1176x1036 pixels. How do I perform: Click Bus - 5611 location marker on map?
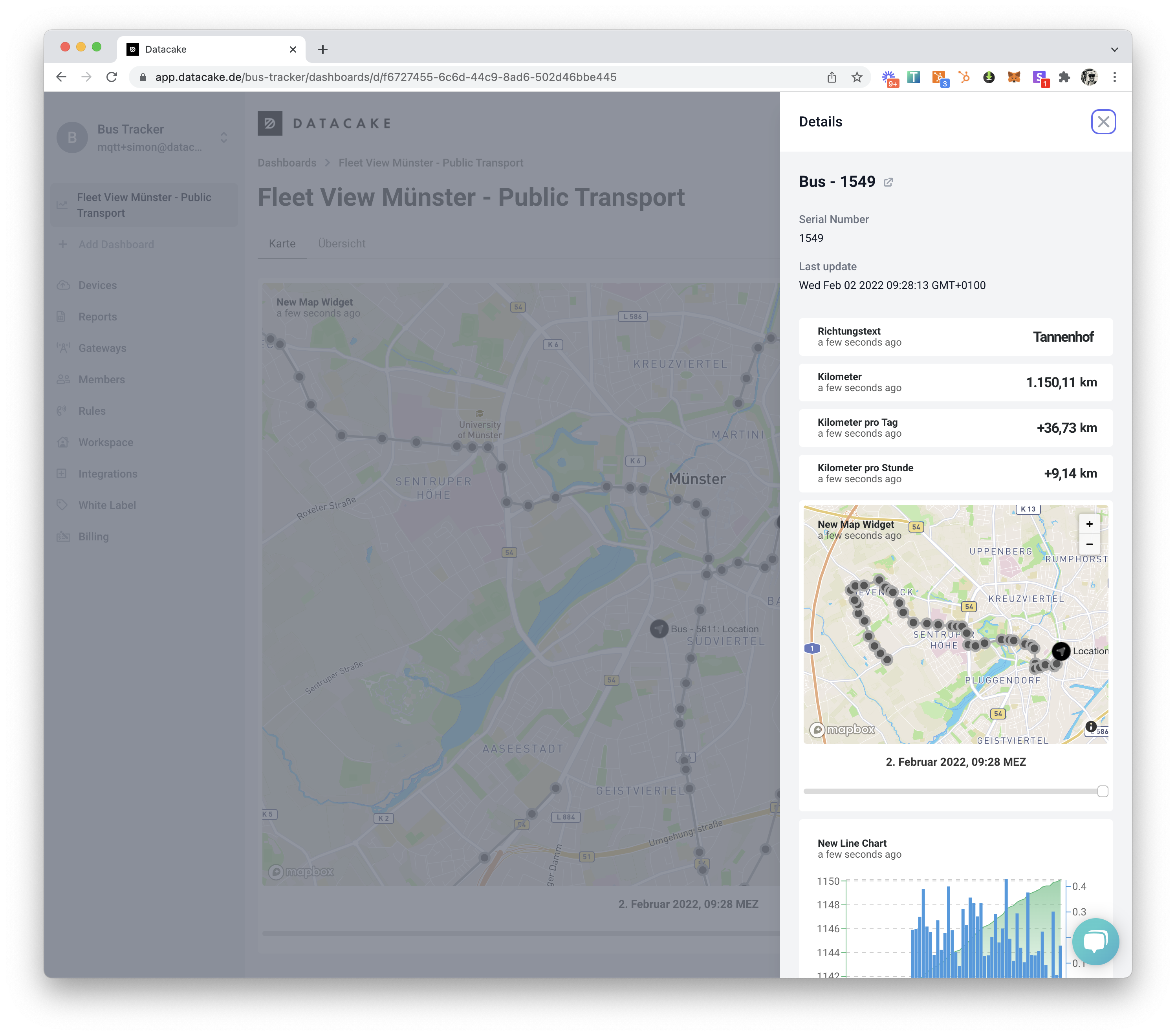click(659, 629)
